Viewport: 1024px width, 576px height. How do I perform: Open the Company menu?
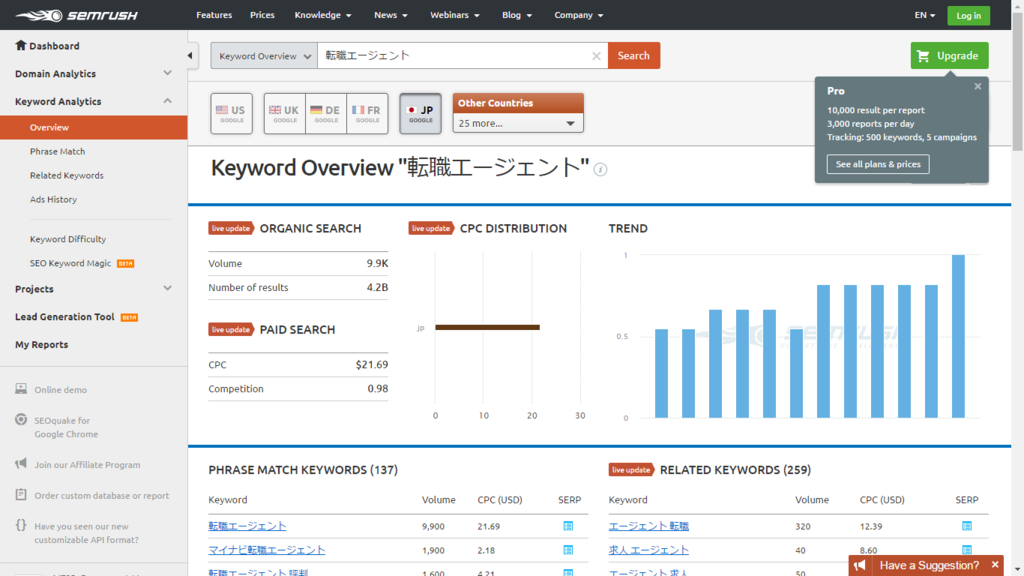pos(579,15)
